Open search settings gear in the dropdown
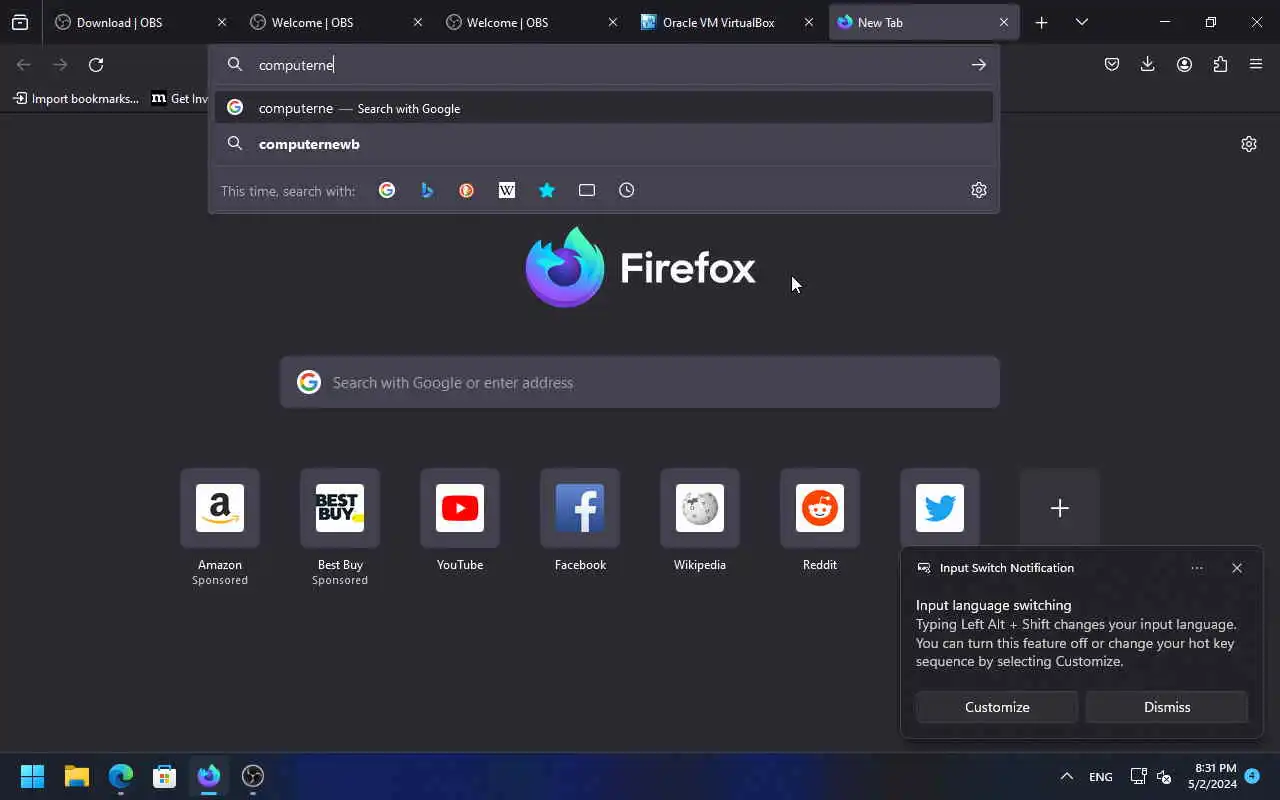The image size is (1280, 800). coord(979,190)
